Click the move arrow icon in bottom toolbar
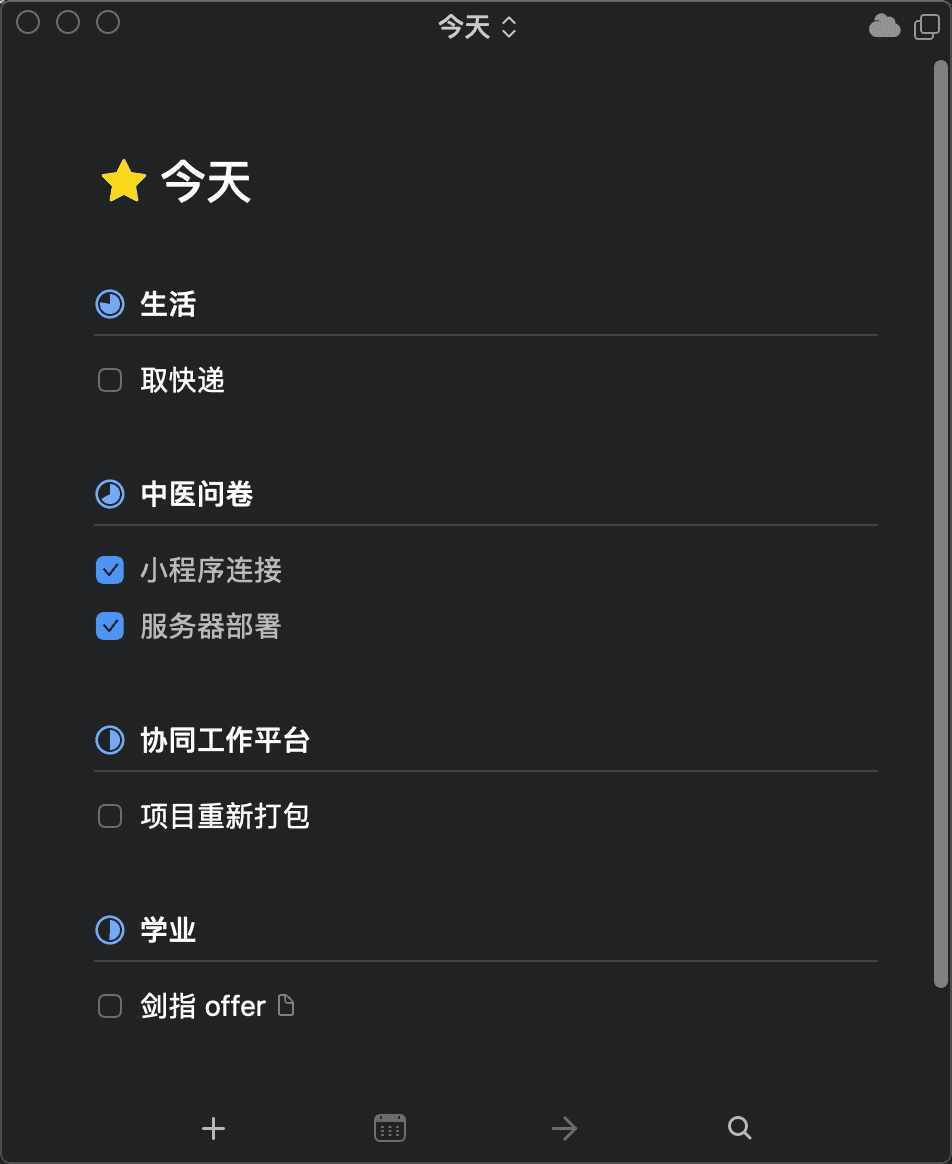This screenshot has height=1164, width=952. pyautogui.click(x=564, y=1129)
